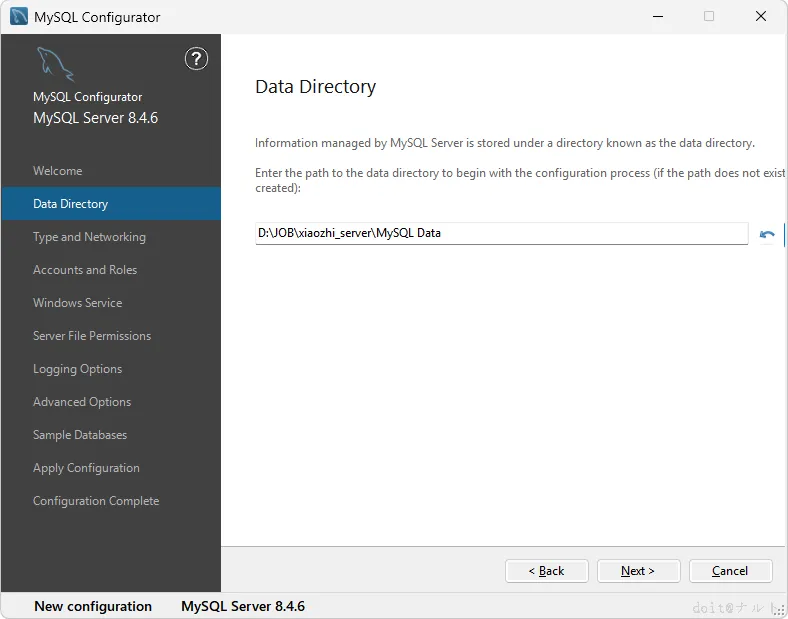Image resolution: width=788 pixels, height=619 pixels.
Task: Select Windows Service in the sidebar
Action: pos(77,303)
